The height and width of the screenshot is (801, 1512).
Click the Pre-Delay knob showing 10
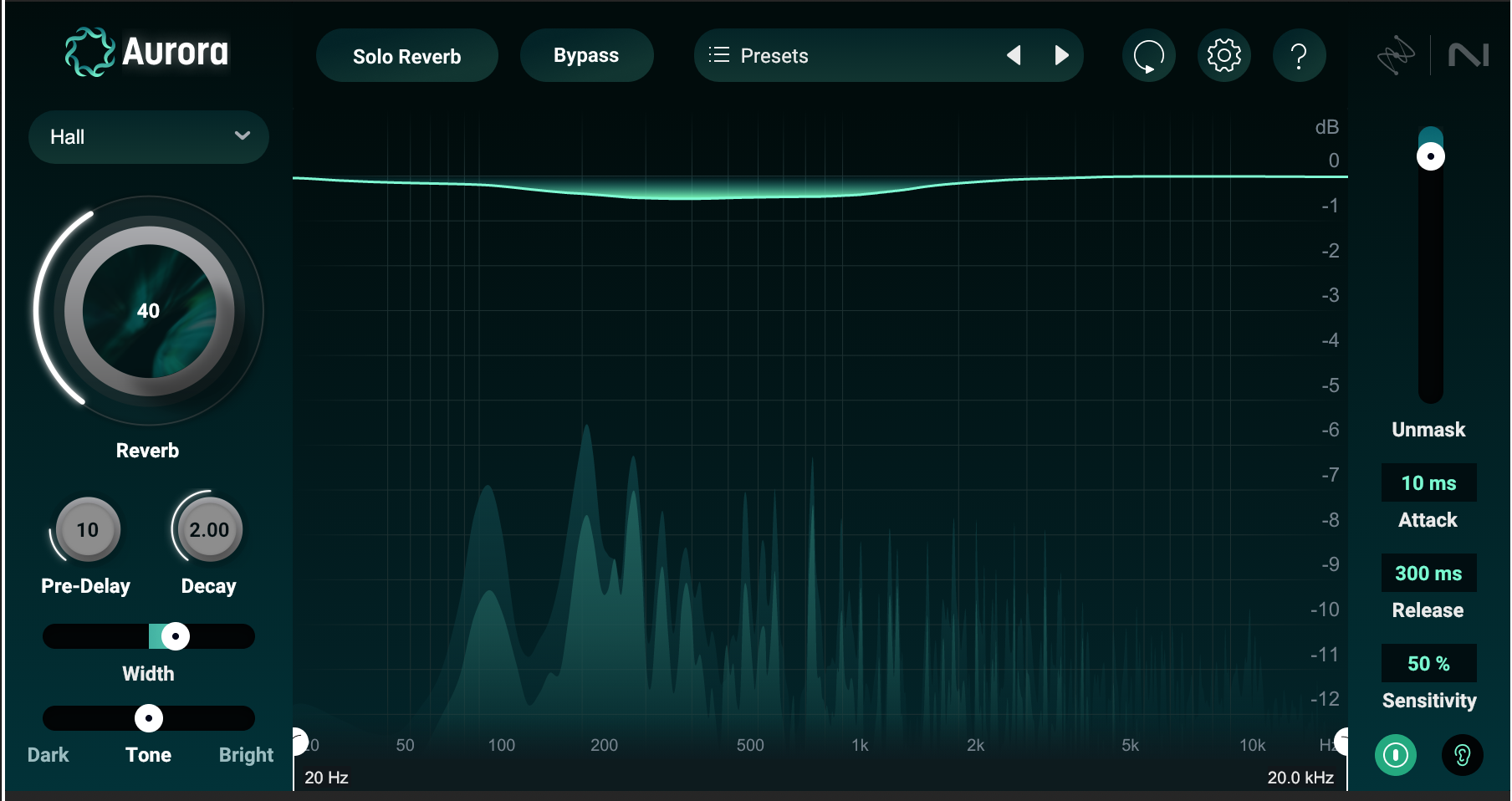click(88, 530)
